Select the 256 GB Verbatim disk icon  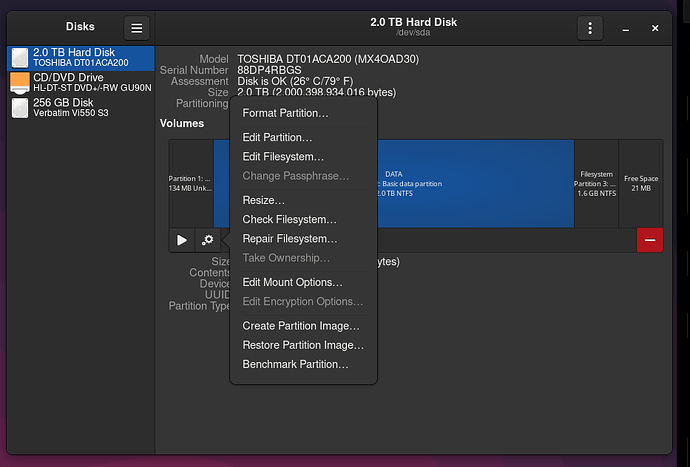pyautogui.click(x=20, y=108)
